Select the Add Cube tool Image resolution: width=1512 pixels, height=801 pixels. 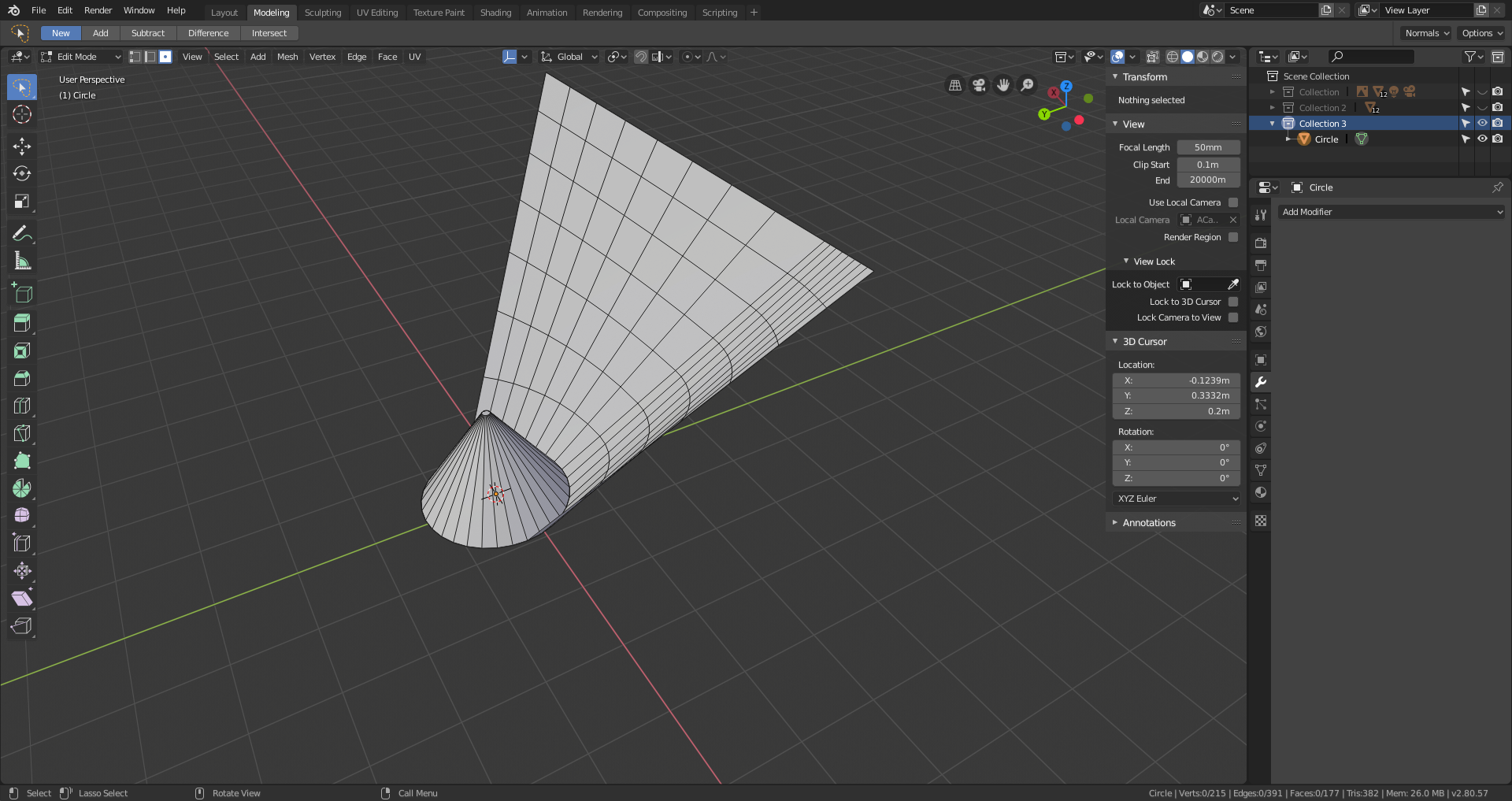coord(22,294)
